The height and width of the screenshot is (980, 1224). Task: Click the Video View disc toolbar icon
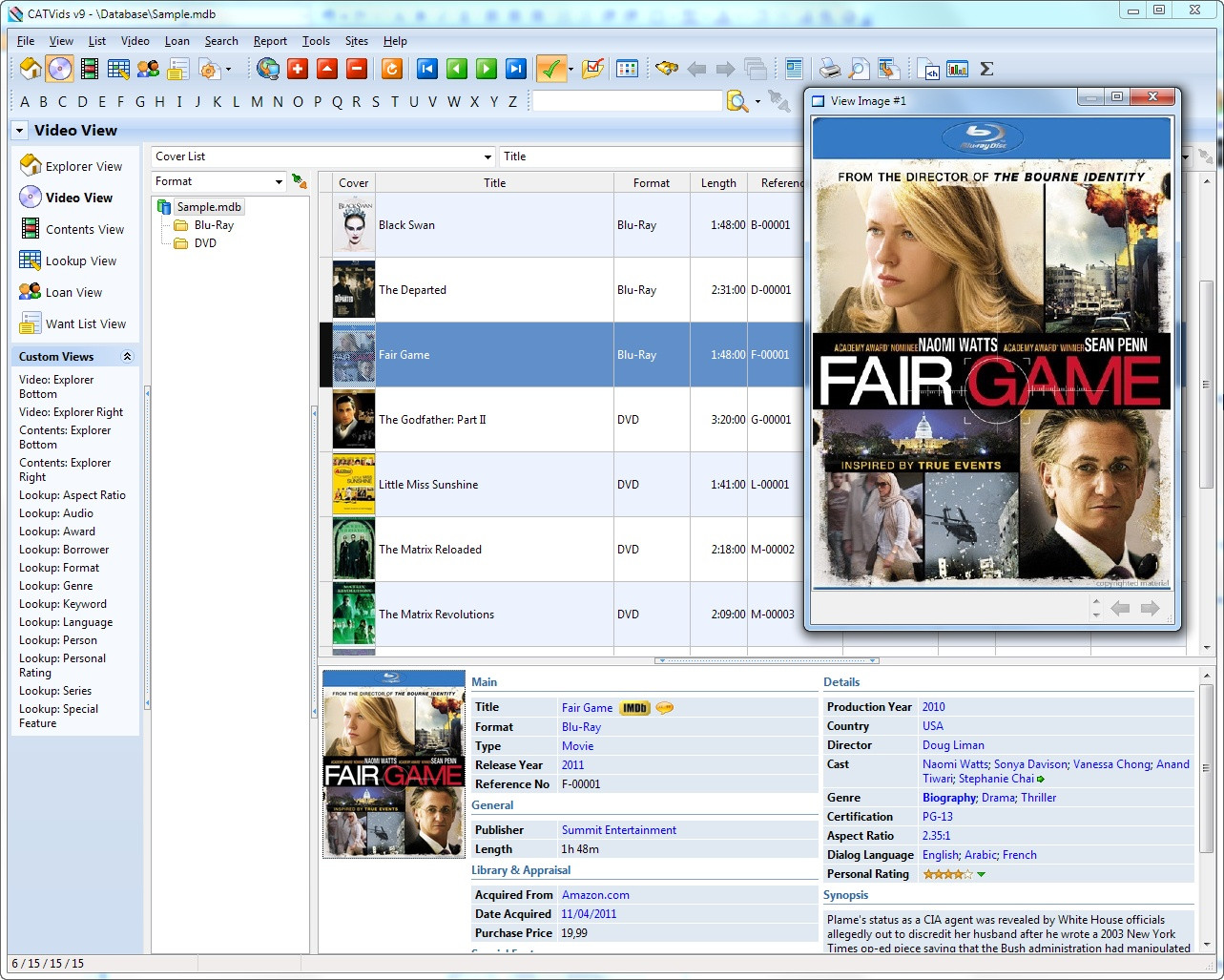tap(60, 69)
